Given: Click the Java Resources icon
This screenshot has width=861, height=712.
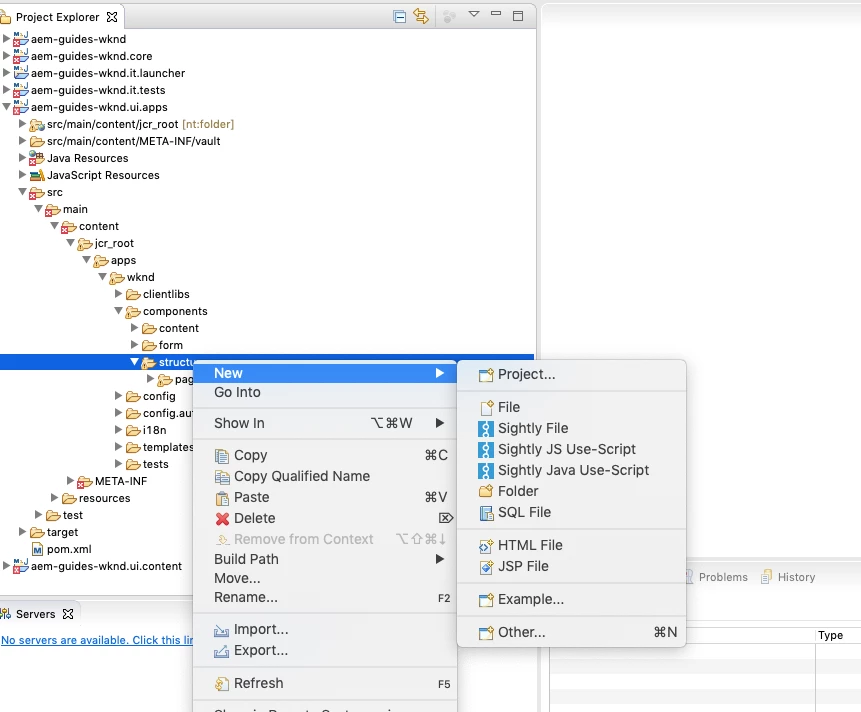Looking at the screenshot, I should (37, 158).
